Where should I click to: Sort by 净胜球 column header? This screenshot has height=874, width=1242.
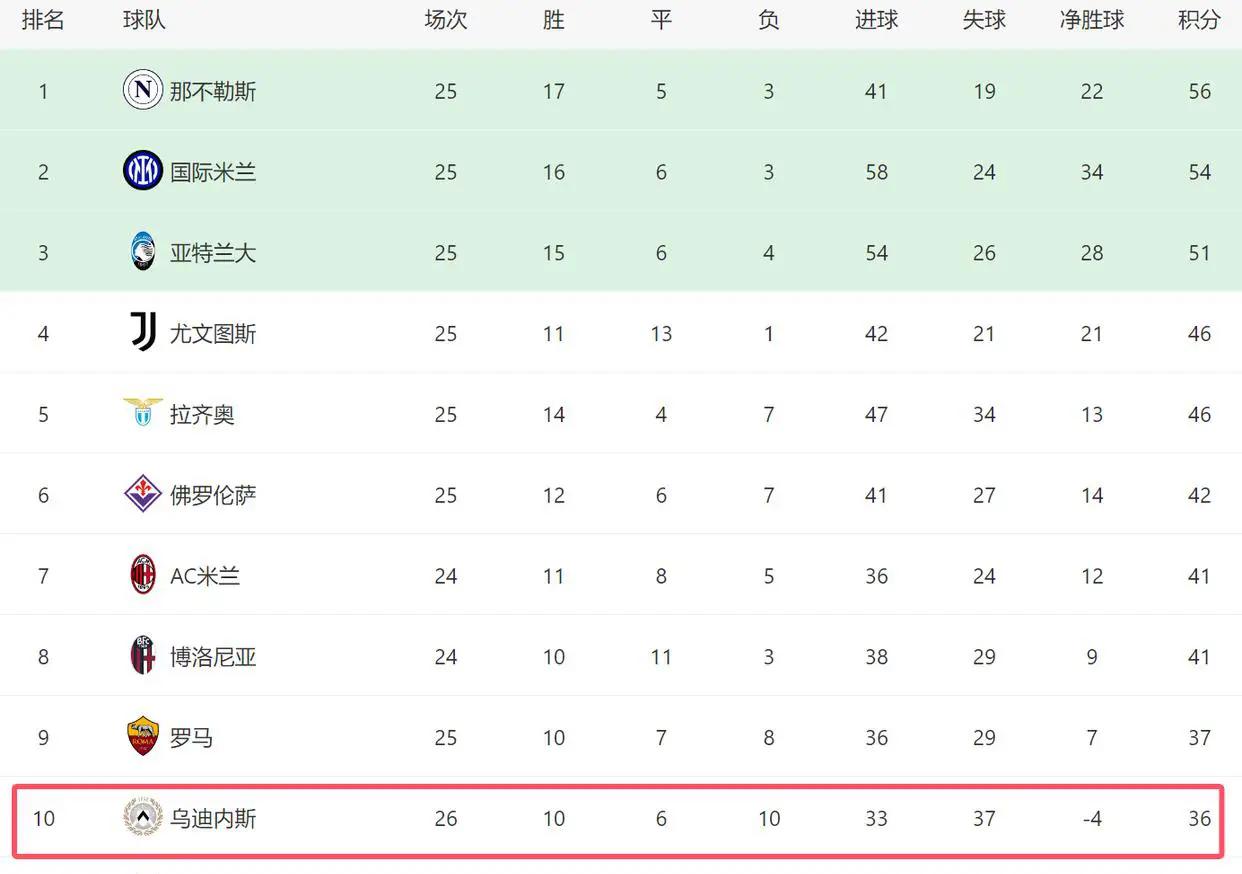(1092, 20)
